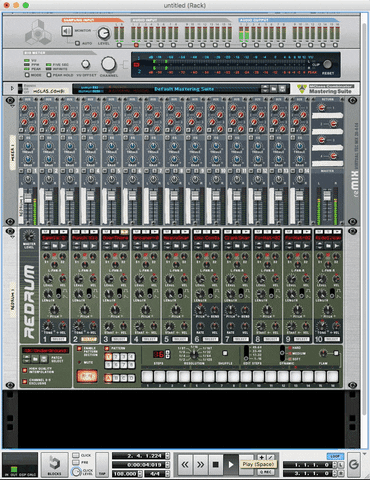This screenshot has height=480, width=370.
Task: Toggle the Shuffle button on Redrum
Action: pos(225,353)
